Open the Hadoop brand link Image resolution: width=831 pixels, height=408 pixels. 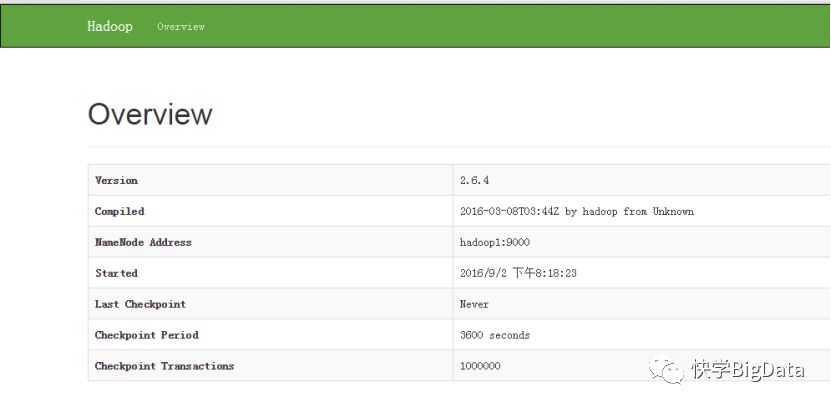pyautogui.click(x=110, y=26)
